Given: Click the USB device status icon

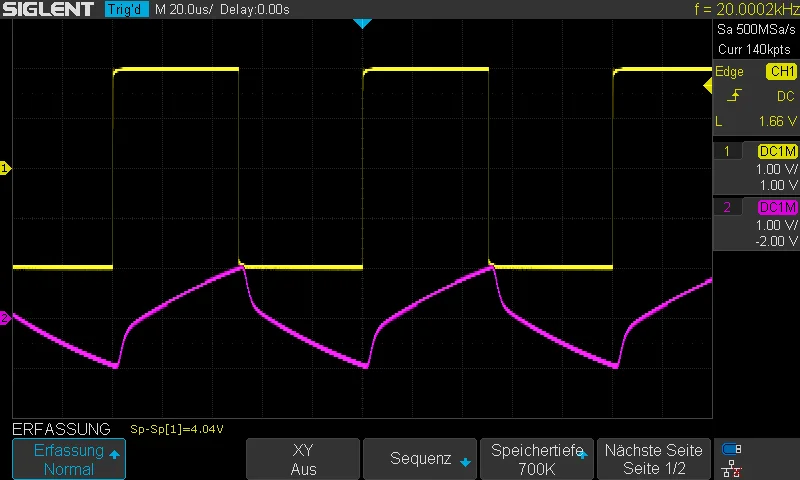Looking at the screenshot, I should pyautogui.click(x=731, y=449).
